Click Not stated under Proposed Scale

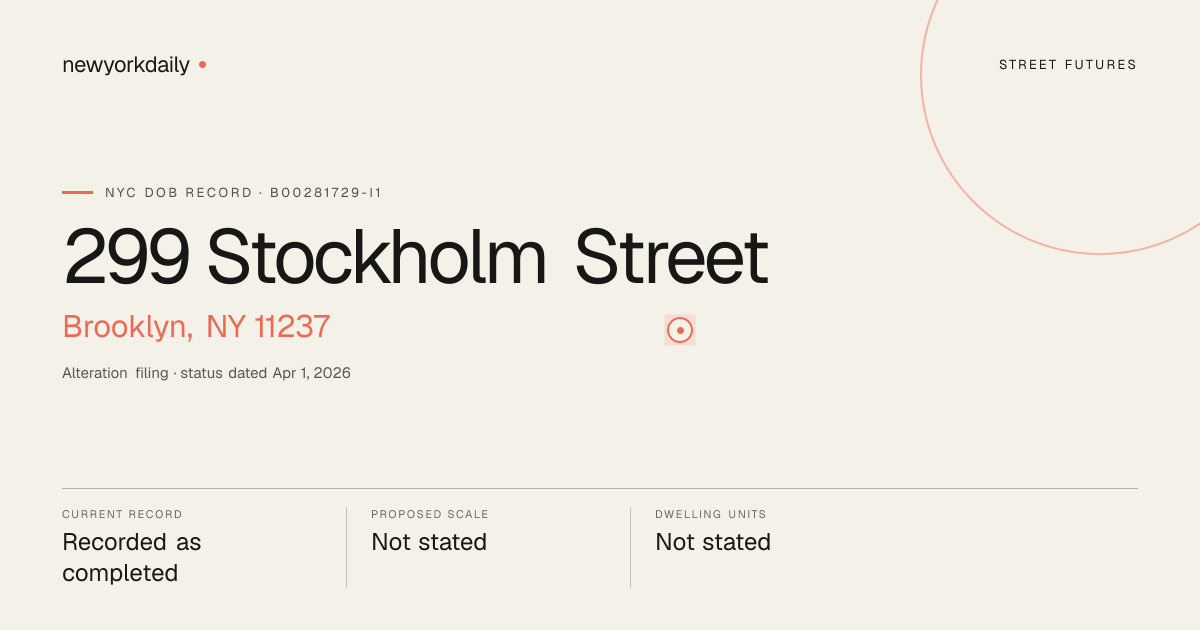pyautogui.click(x=429, y=542)
